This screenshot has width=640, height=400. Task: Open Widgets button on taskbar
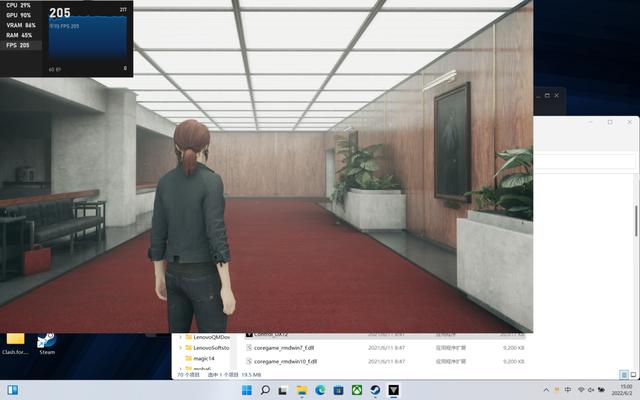tap(13, 390)
